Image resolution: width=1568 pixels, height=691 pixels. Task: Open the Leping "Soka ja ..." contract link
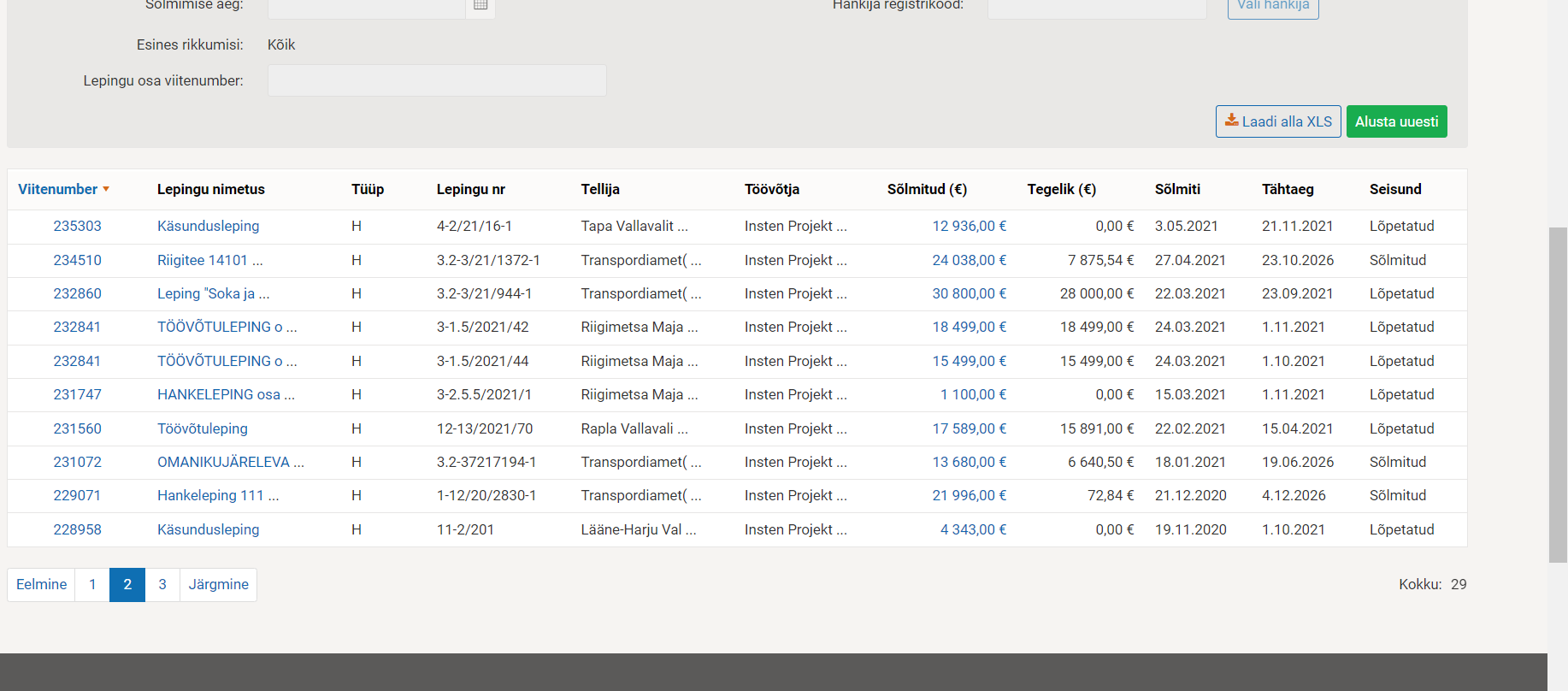214,293
